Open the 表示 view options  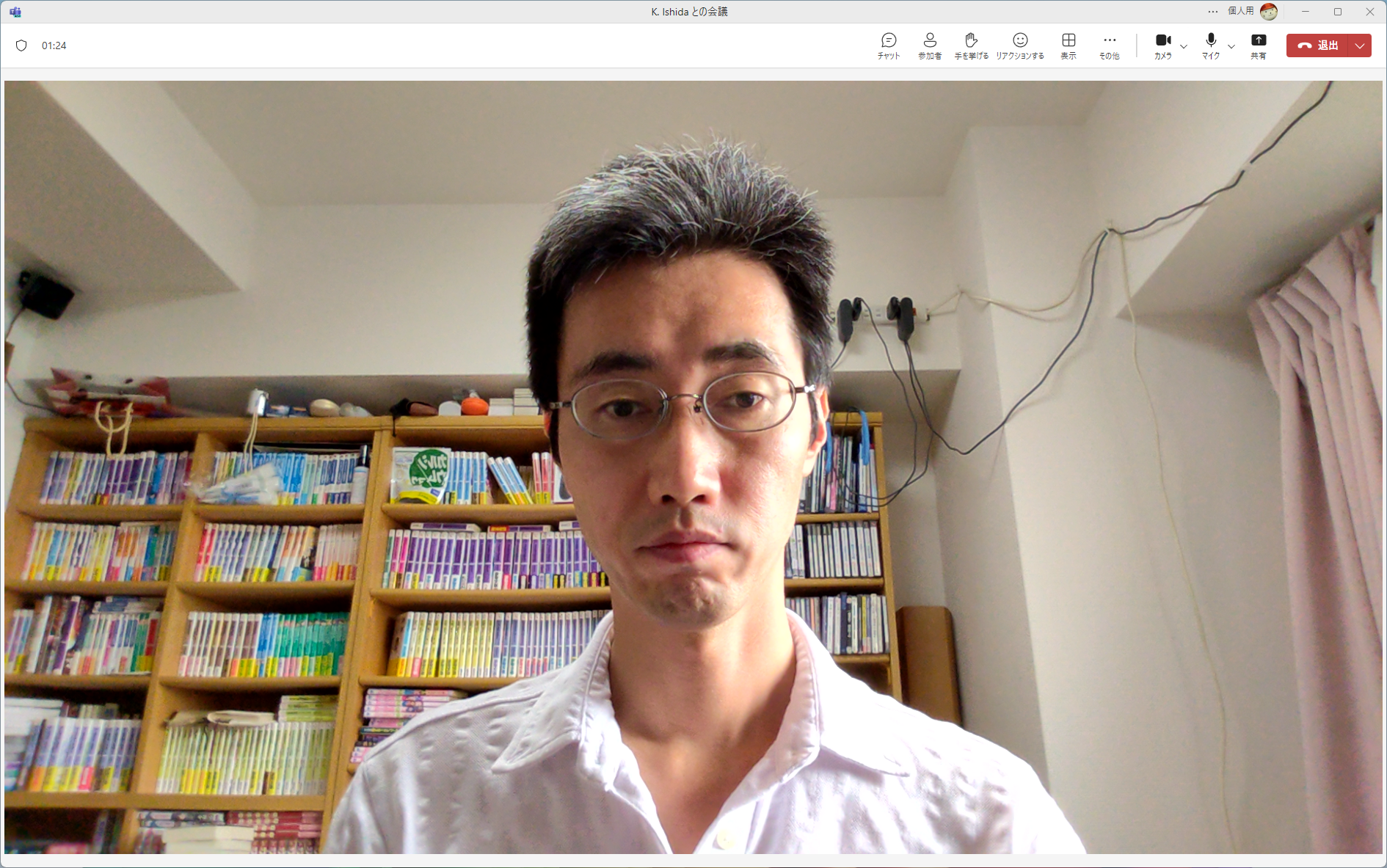pos(1068,45)
